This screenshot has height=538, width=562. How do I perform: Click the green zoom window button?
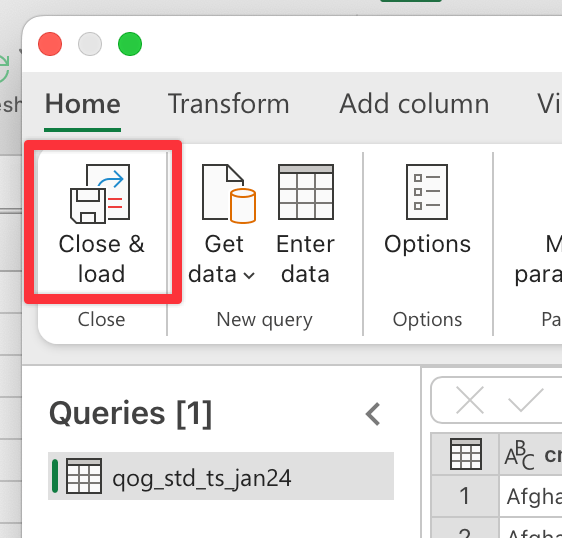click(x=130, y=44)
